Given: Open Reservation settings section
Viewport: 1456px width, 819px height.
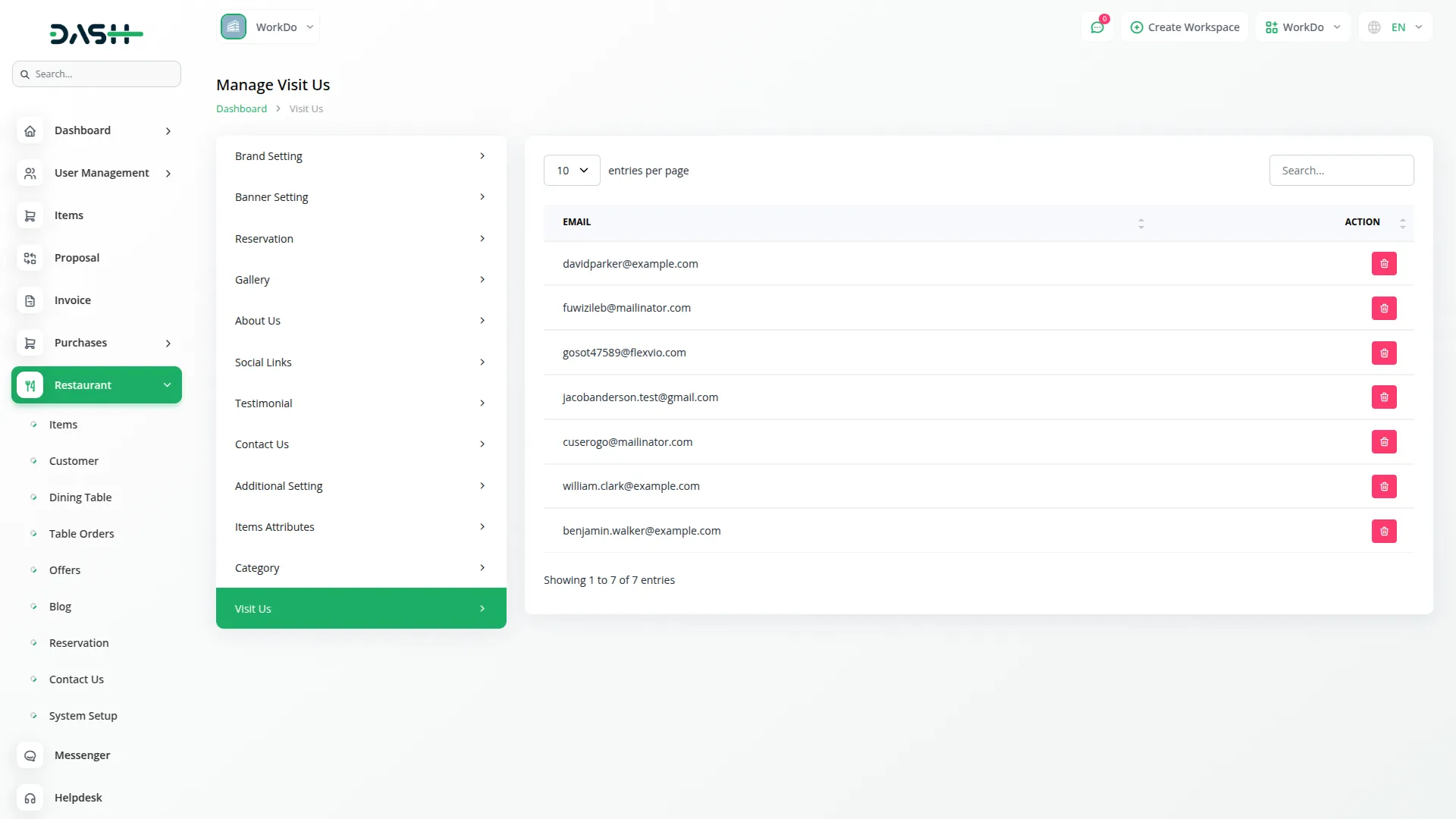Looking at the screenshot, I should click(x=361, y=239).
